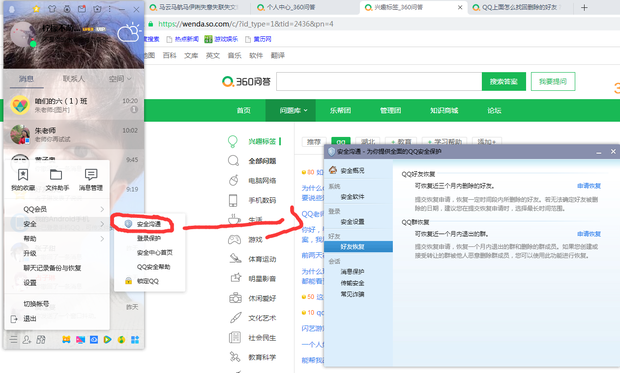The image size is (620, 373).
Task: Open the pink video icon in QQ bottom bar
Action: (x=80, y=339)
